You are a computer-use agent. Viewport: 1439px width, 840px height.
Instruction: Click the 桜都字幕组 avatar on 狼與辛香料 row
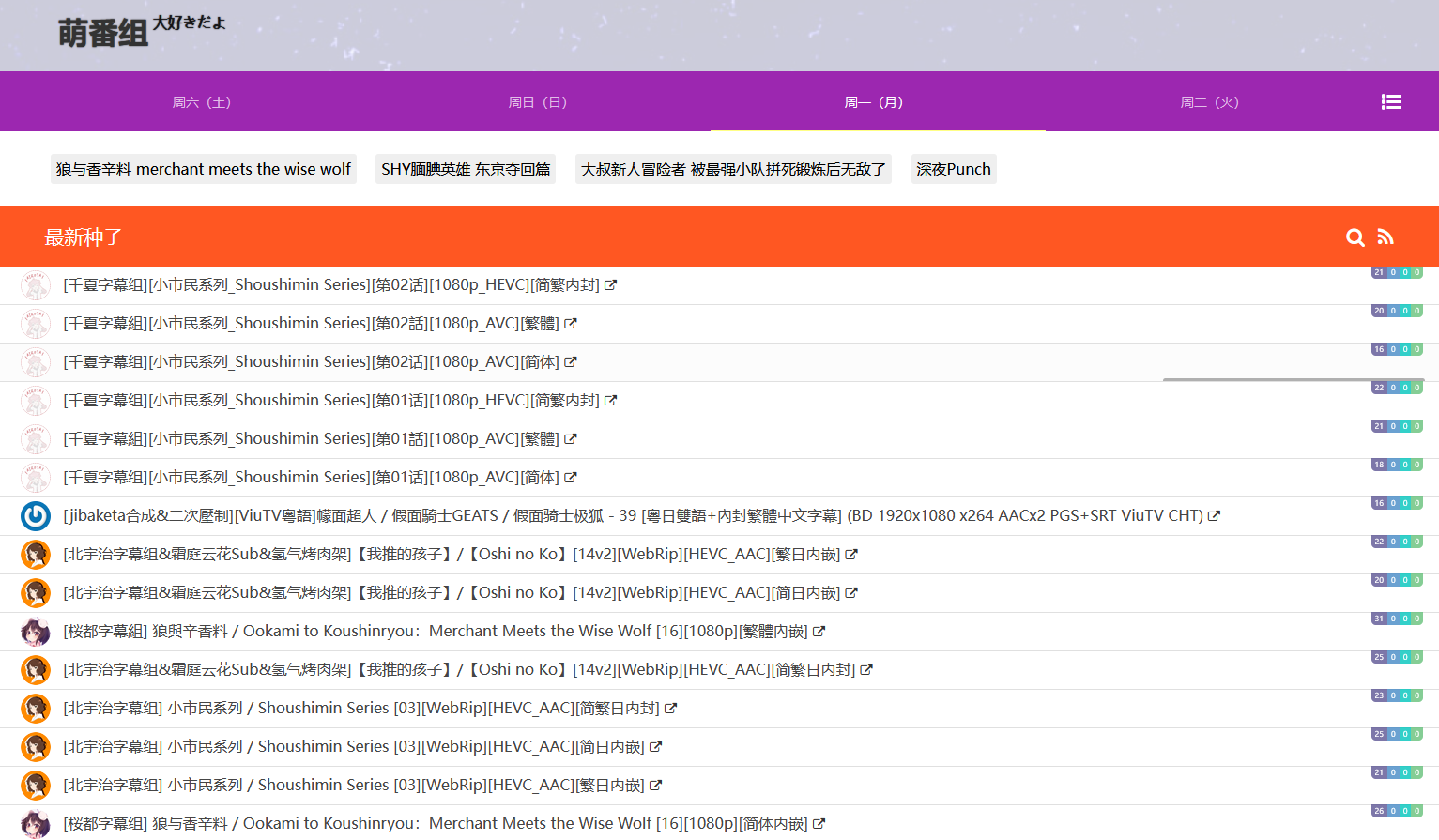(36, 631)
